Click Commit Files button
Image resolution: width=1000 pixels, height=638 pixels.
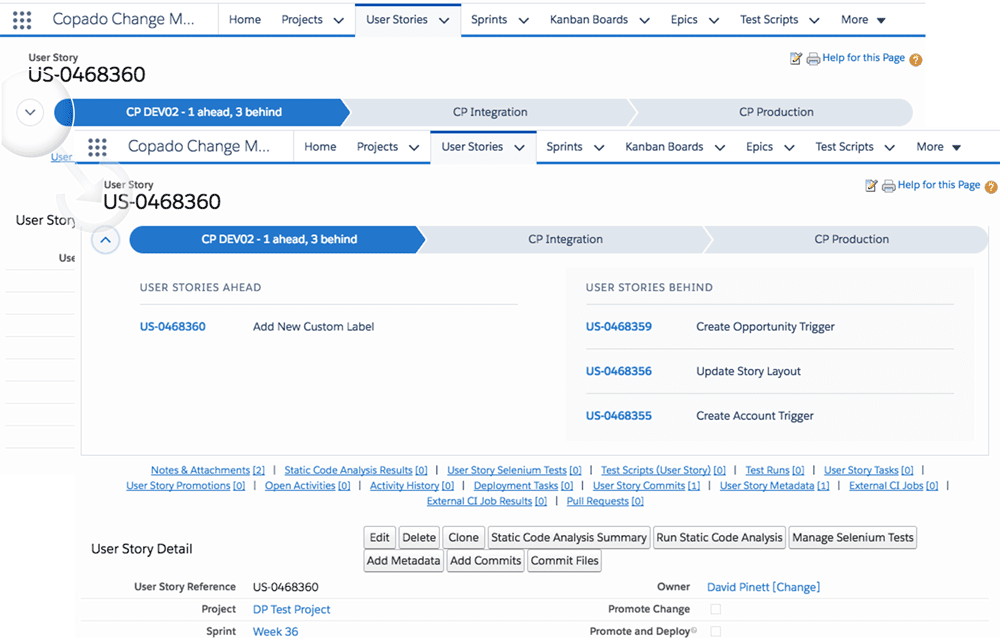click(564, 561)
